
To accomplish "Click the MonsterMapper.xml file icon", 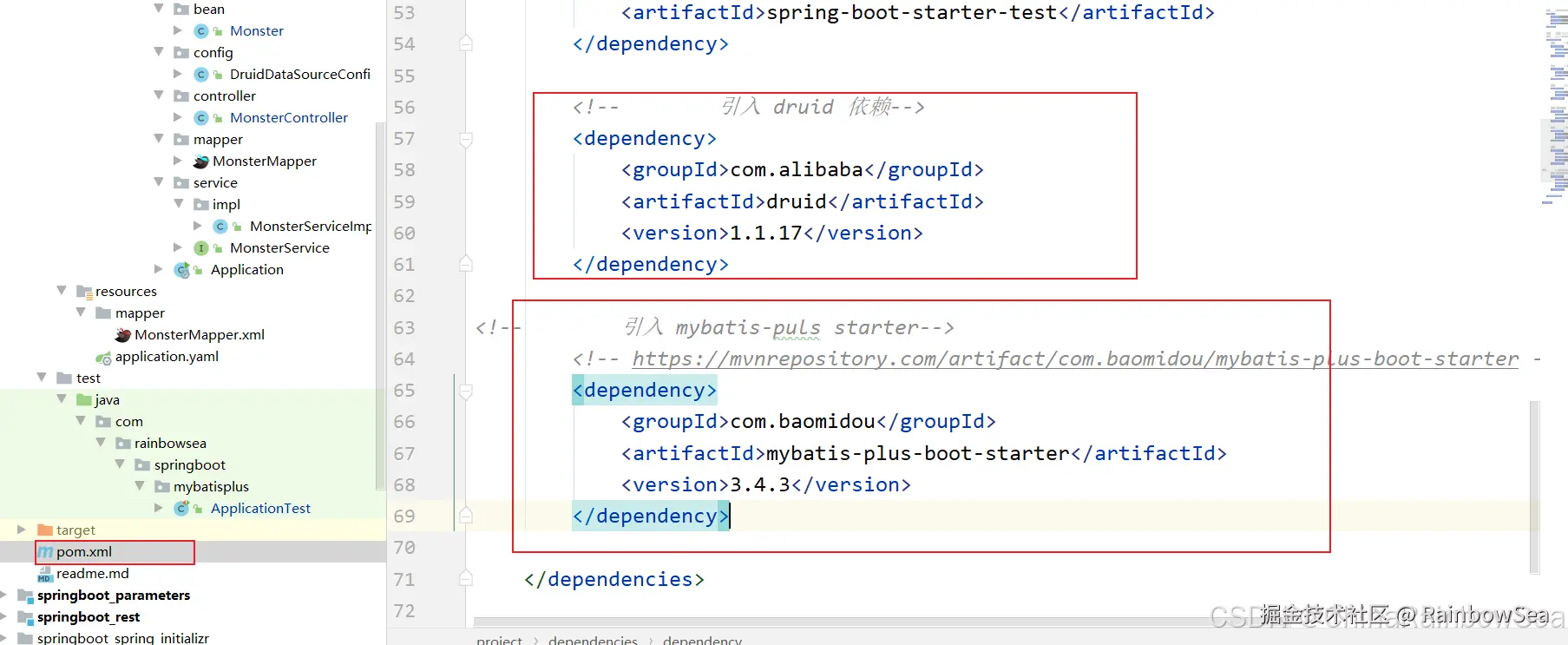I will (123, 334).
